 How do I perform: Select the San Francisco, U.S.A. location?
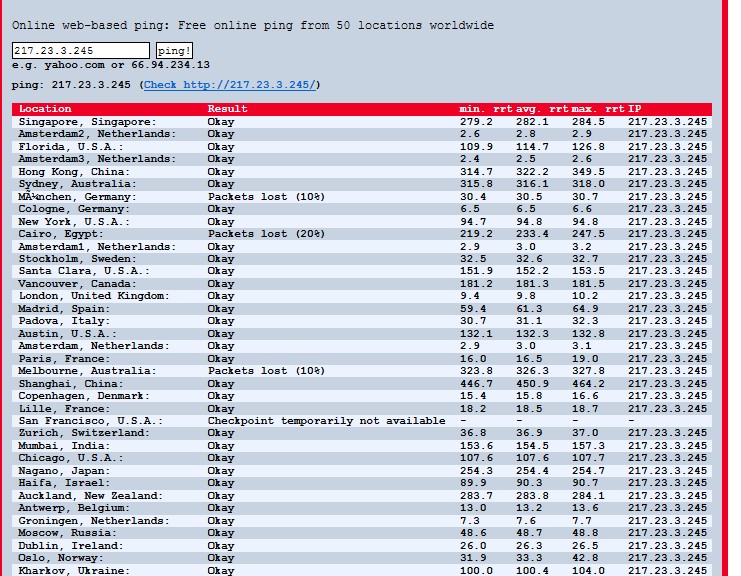tap(91, 421)
